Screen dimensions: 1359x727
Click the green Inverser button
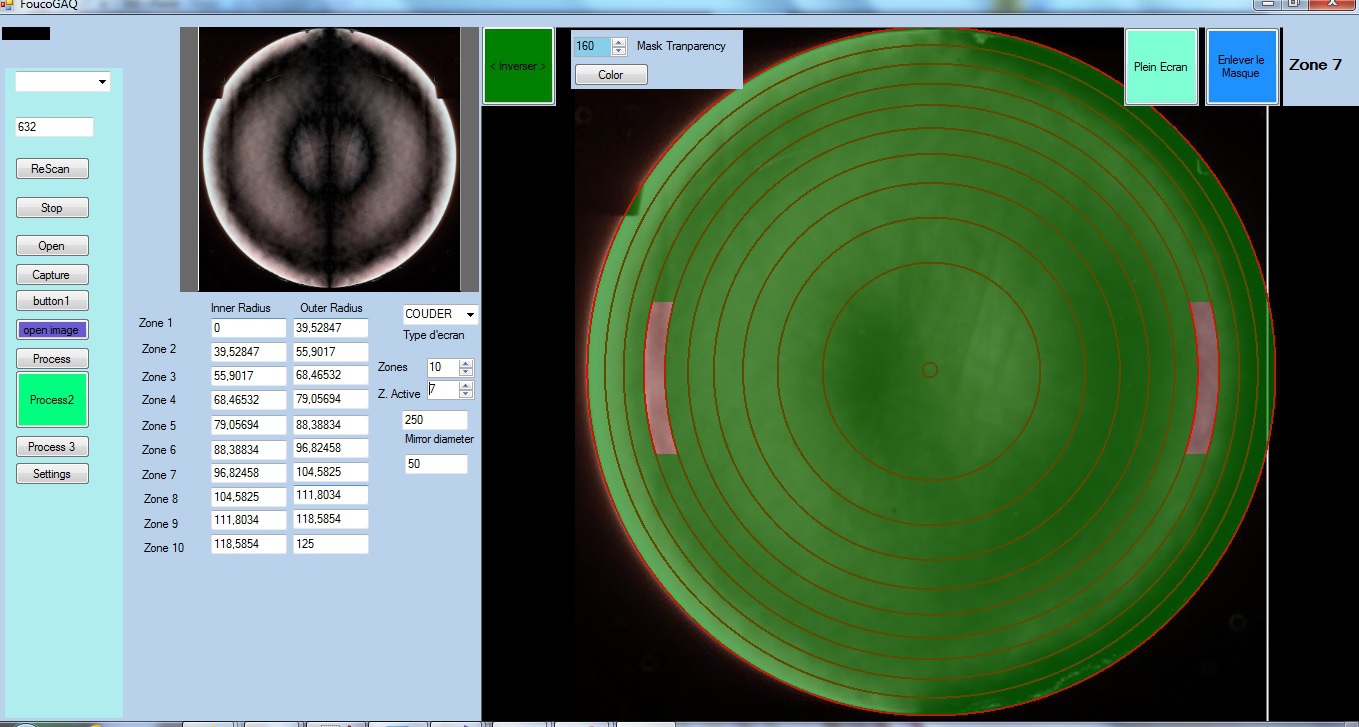[x=518, y=66]
